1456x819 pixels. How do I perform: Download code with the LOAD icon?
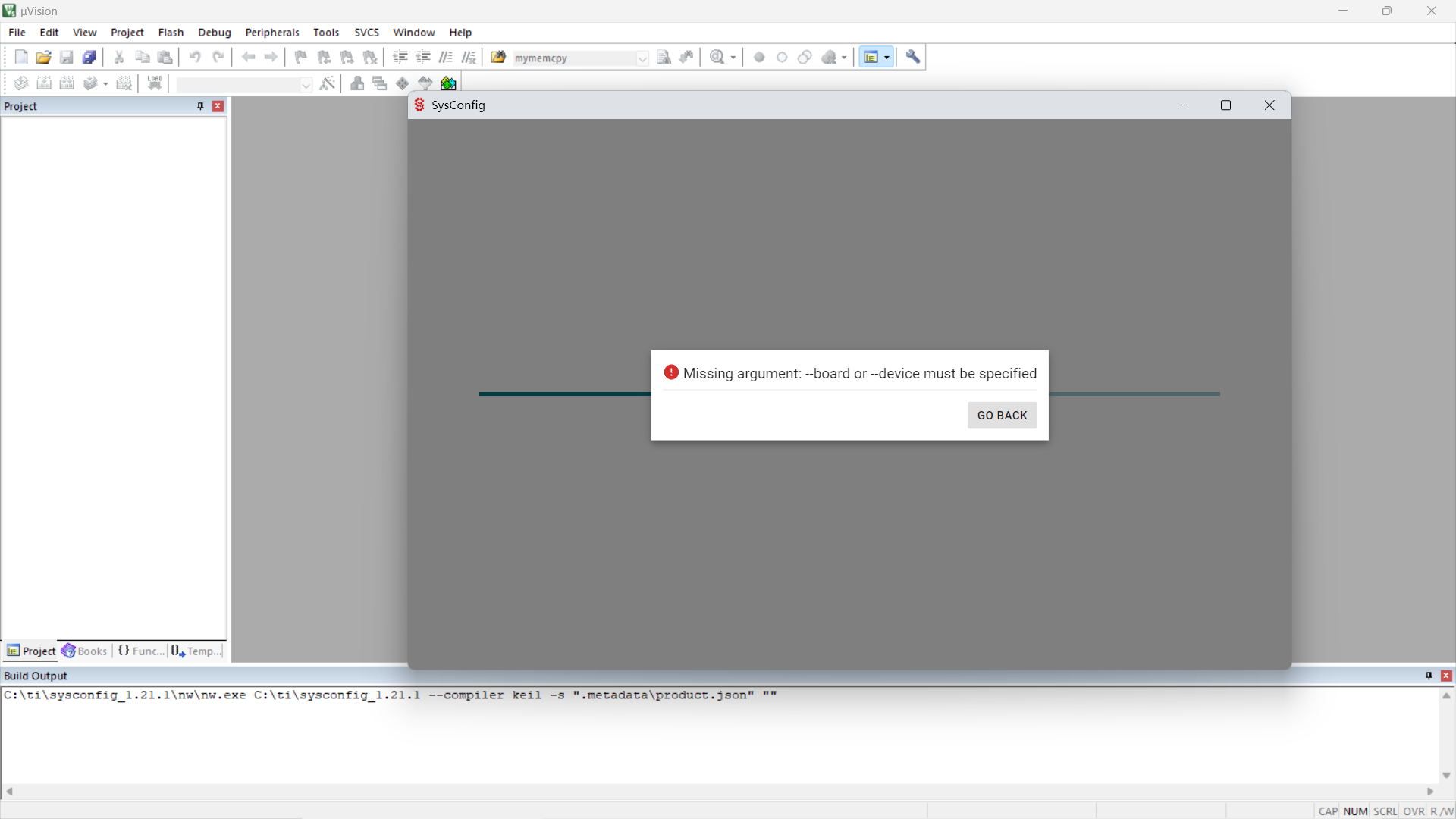tap(155, 83)
